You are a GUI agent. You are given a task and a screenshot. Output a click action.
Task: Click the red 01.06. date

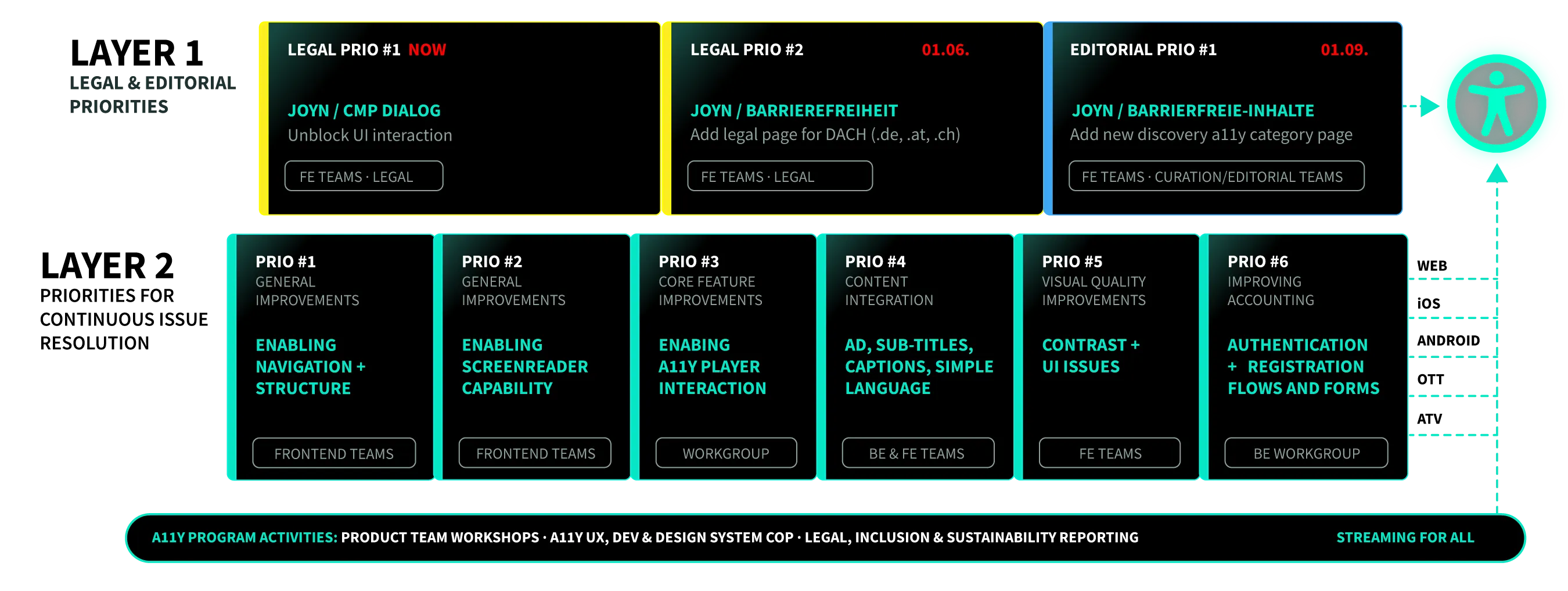(945, 50)
